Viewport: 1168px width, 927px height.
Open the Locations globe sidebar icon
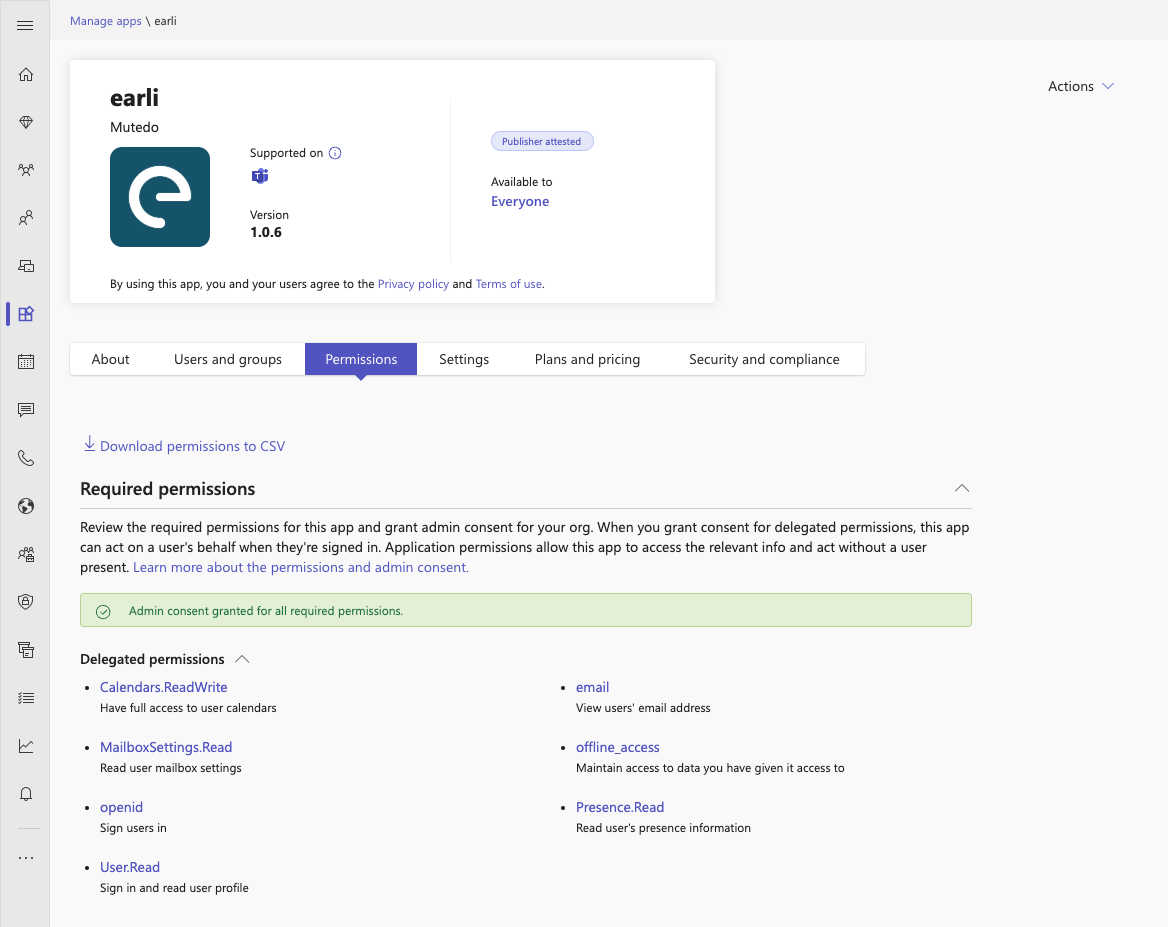click(x=25, y=507)
